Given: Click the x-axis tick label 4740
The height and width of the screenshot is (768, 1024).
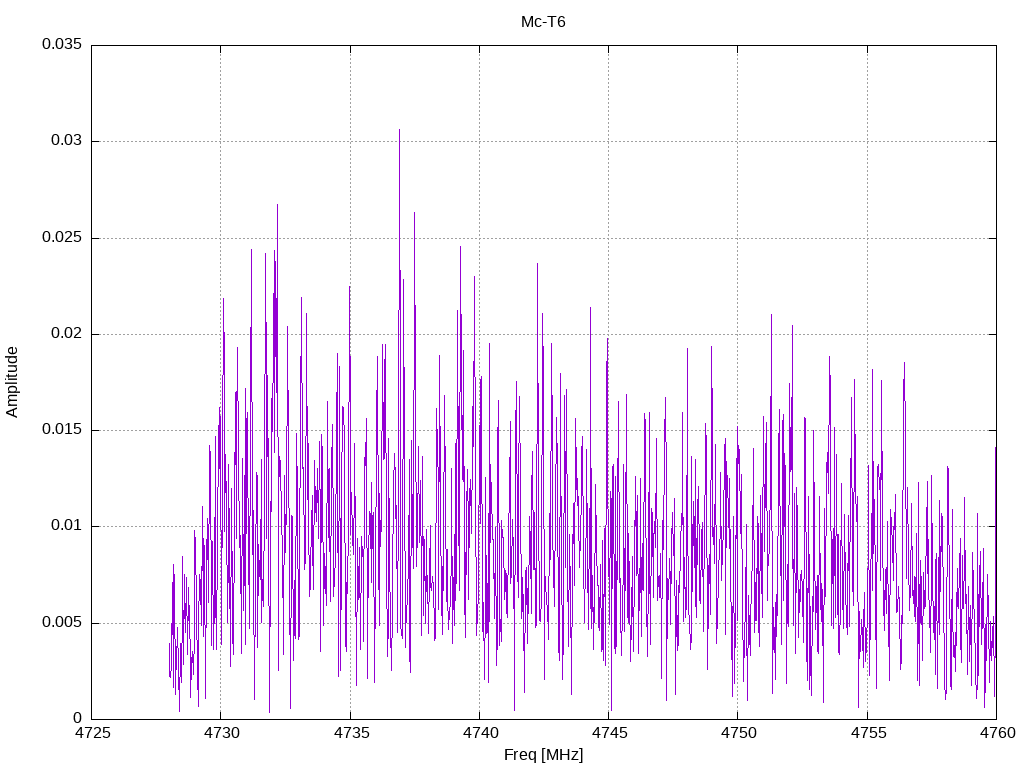Looking at the screenshot, I should point(480,733).
